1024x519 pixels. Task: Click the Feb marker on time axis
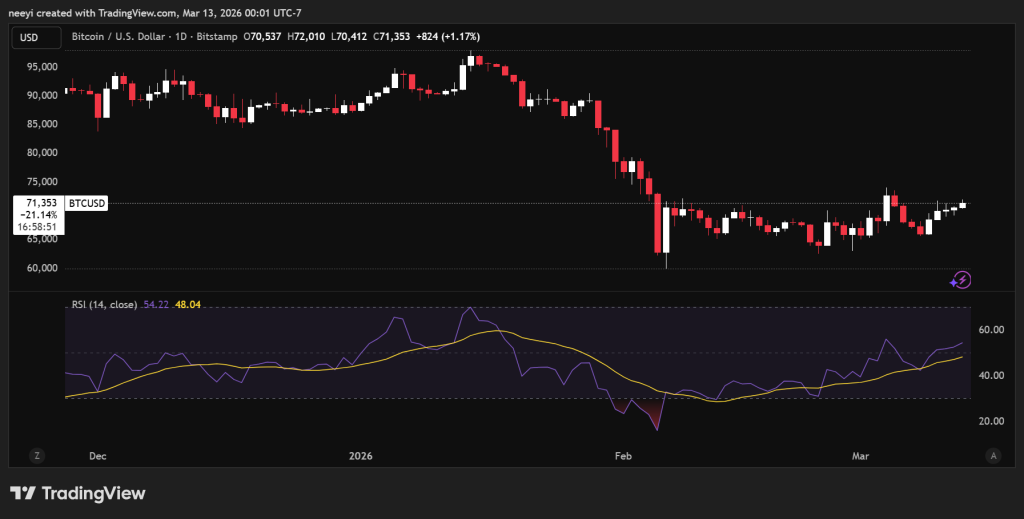pos(622,456)
